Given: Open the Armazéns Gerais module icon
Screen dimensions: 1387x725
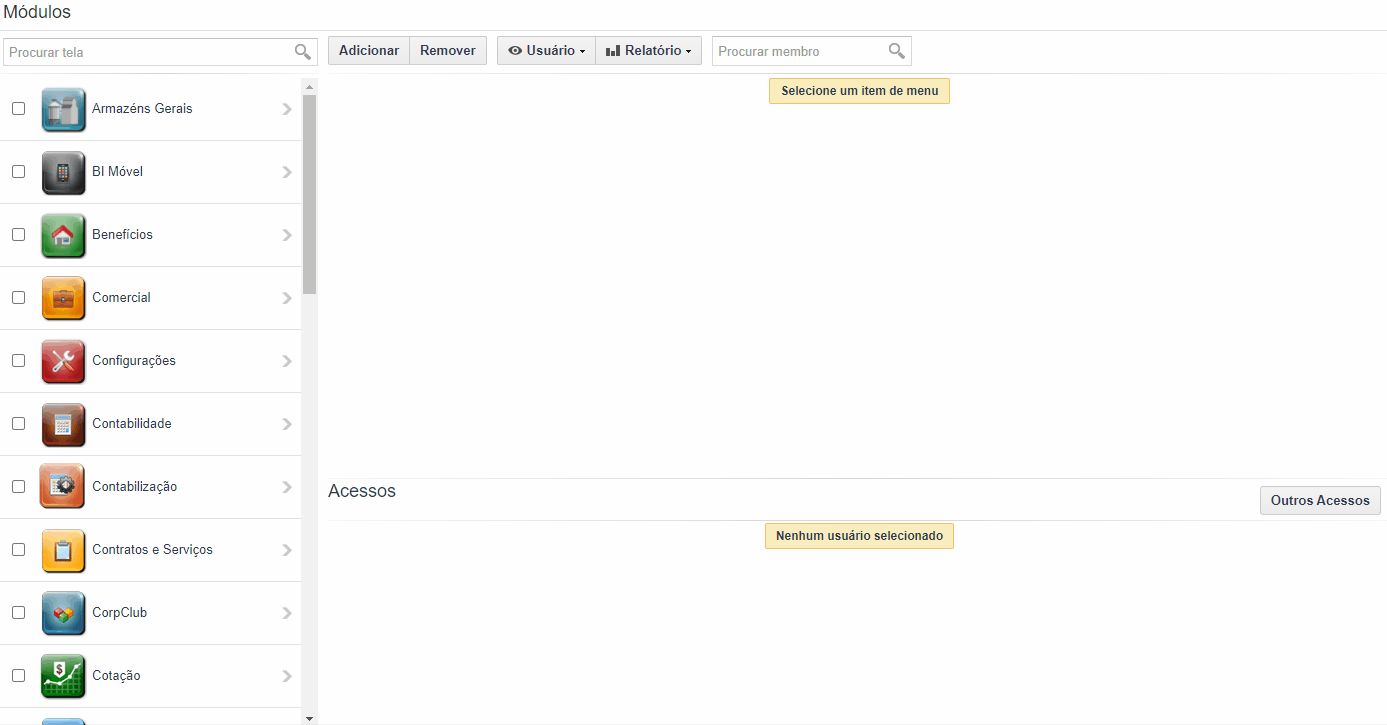Looking at the screenshot, I should [x=63, y=109].
